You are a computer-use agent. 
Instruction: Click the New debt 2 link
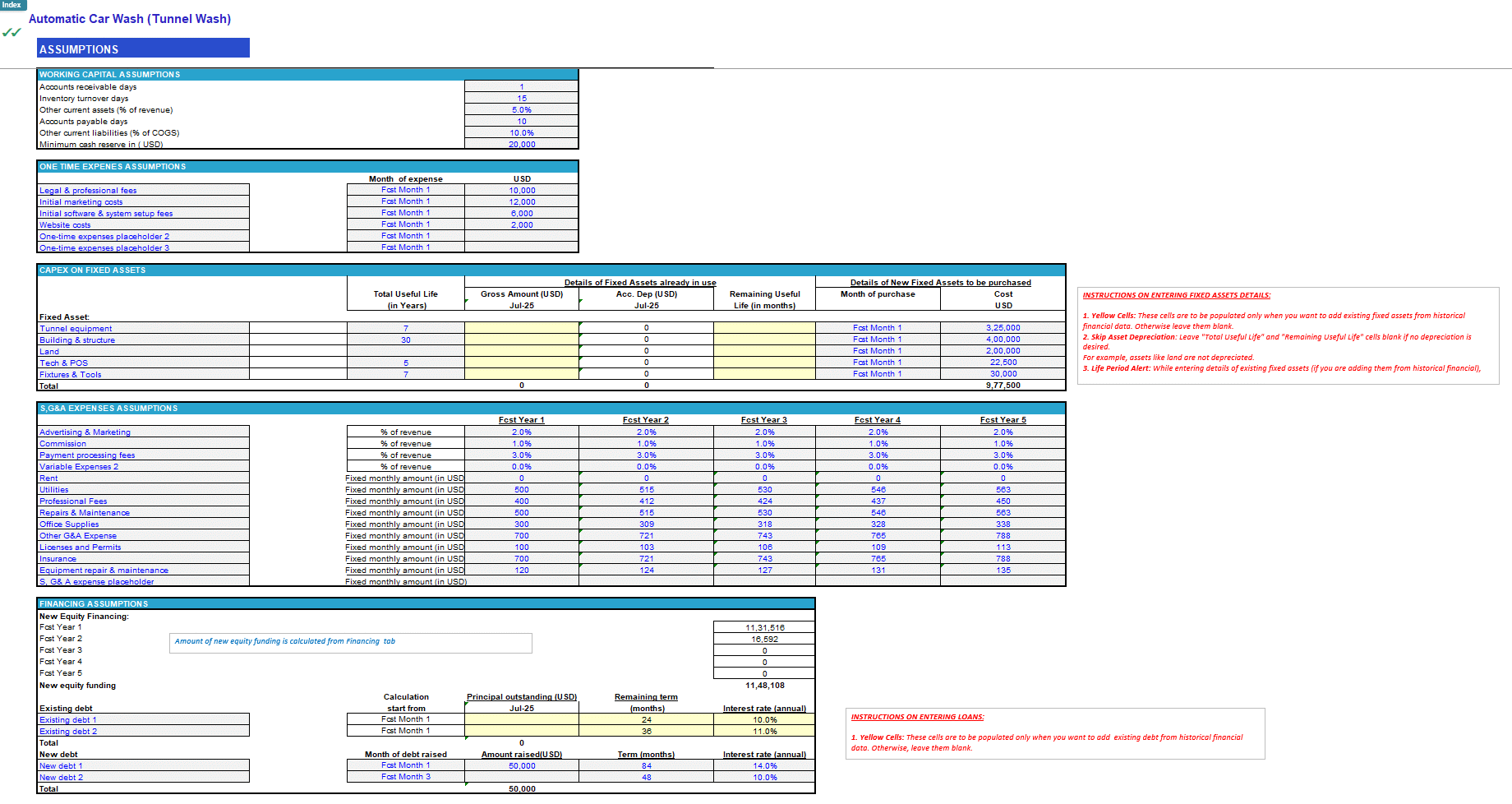[x=61, y=778]
